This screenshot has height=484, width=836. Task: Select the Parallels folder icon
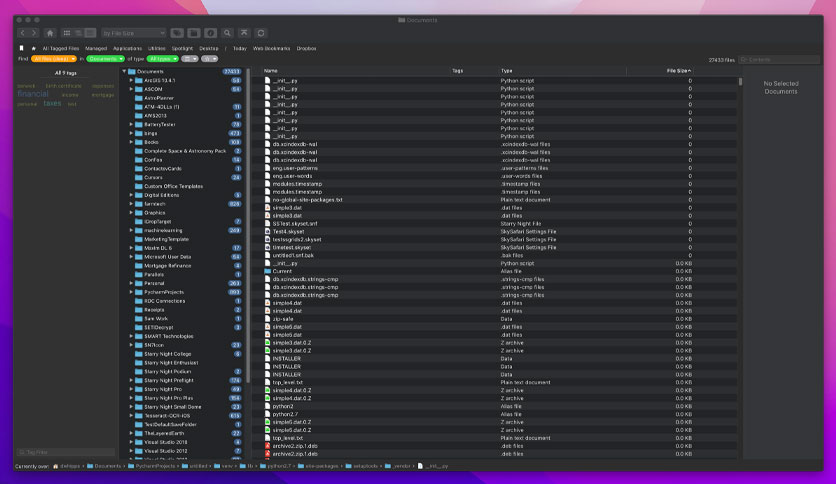click(x=139, y=275)
